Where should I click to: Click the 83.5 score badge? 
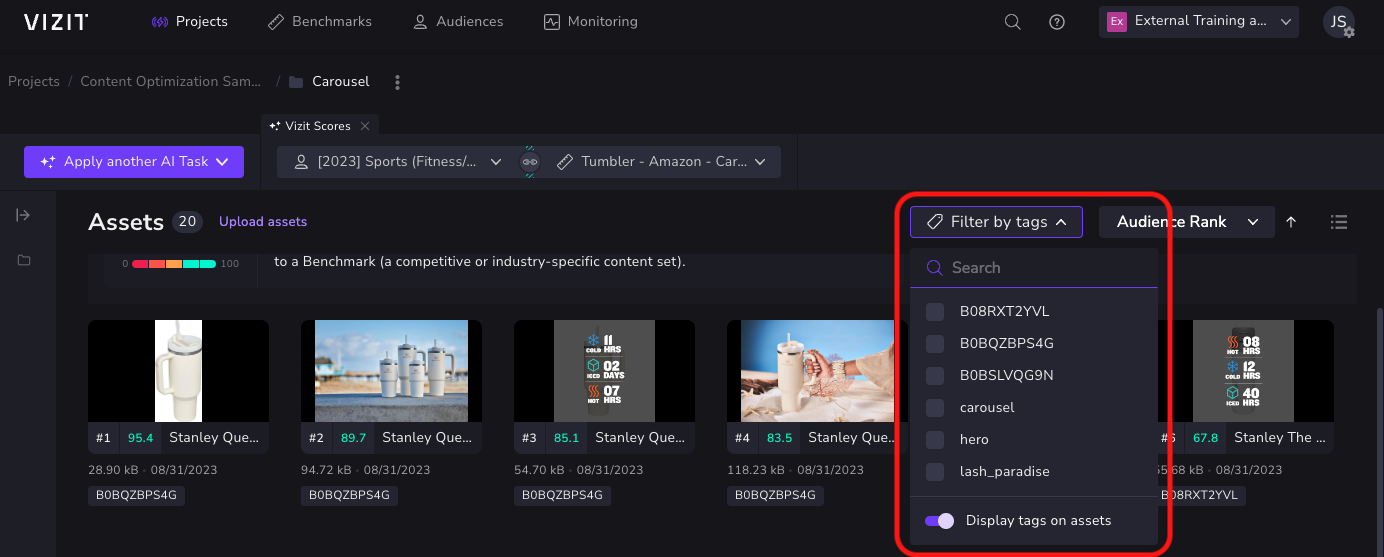(x=779, y=438)
